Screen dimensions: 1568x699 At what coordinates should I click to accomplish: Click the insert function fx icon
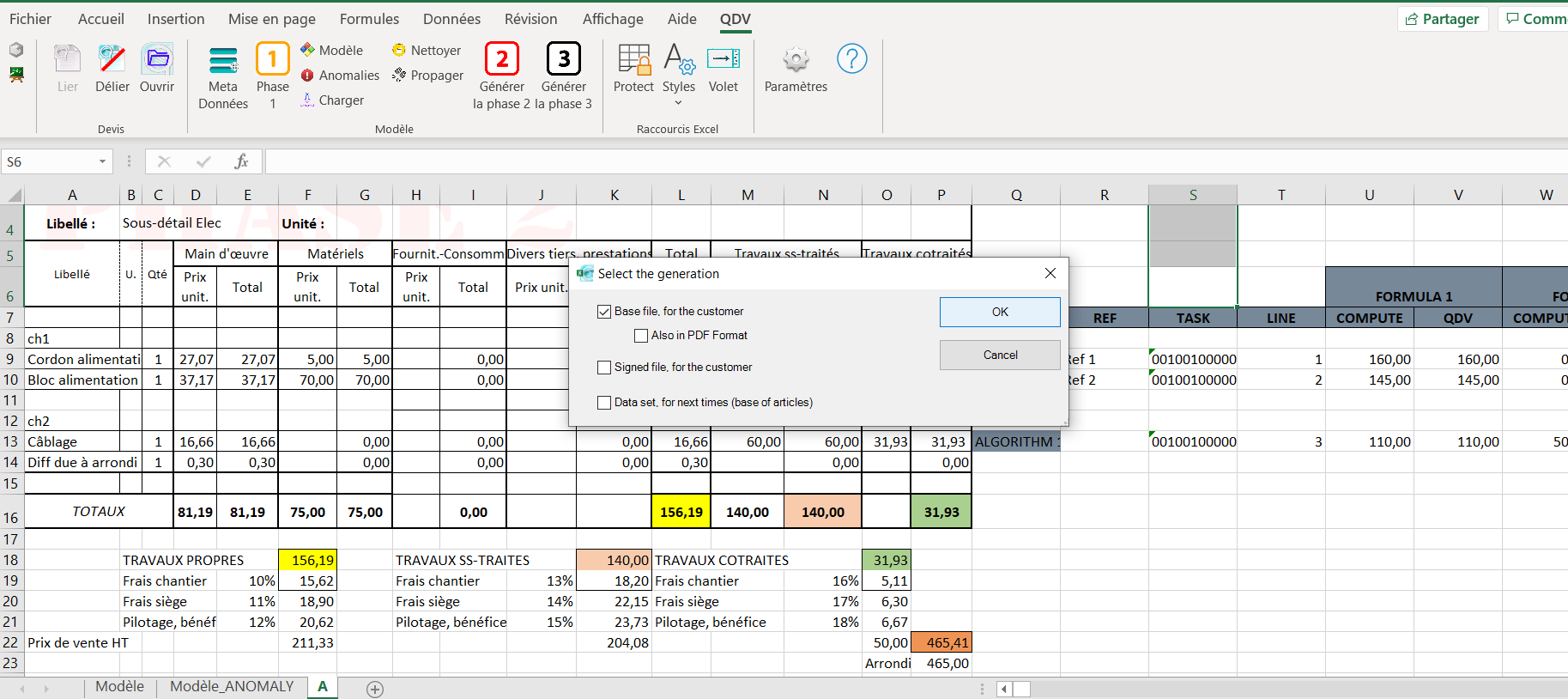tap(241, 161)
